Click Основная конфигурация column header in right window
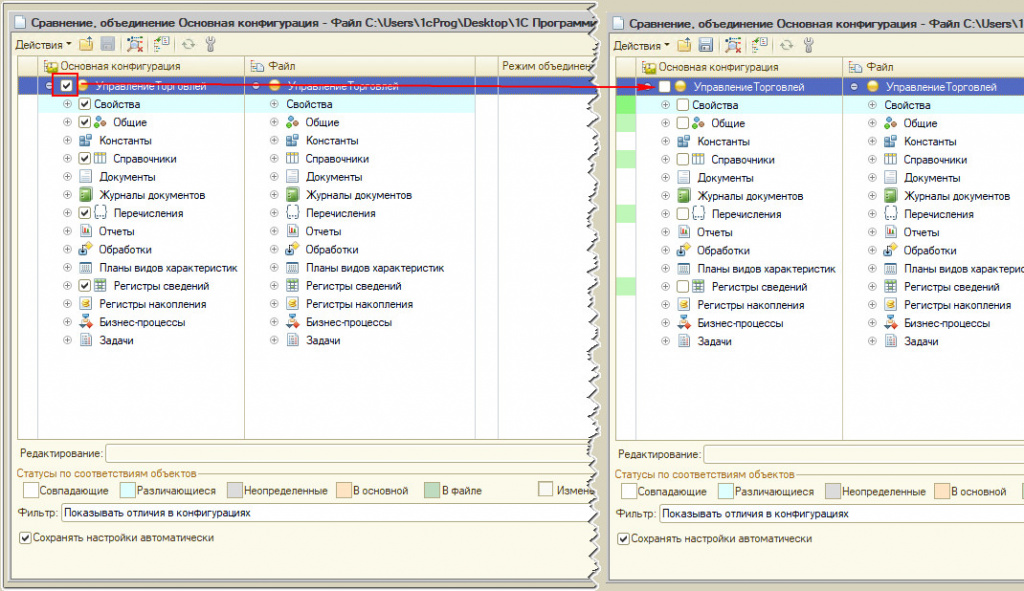 (739, 67)
